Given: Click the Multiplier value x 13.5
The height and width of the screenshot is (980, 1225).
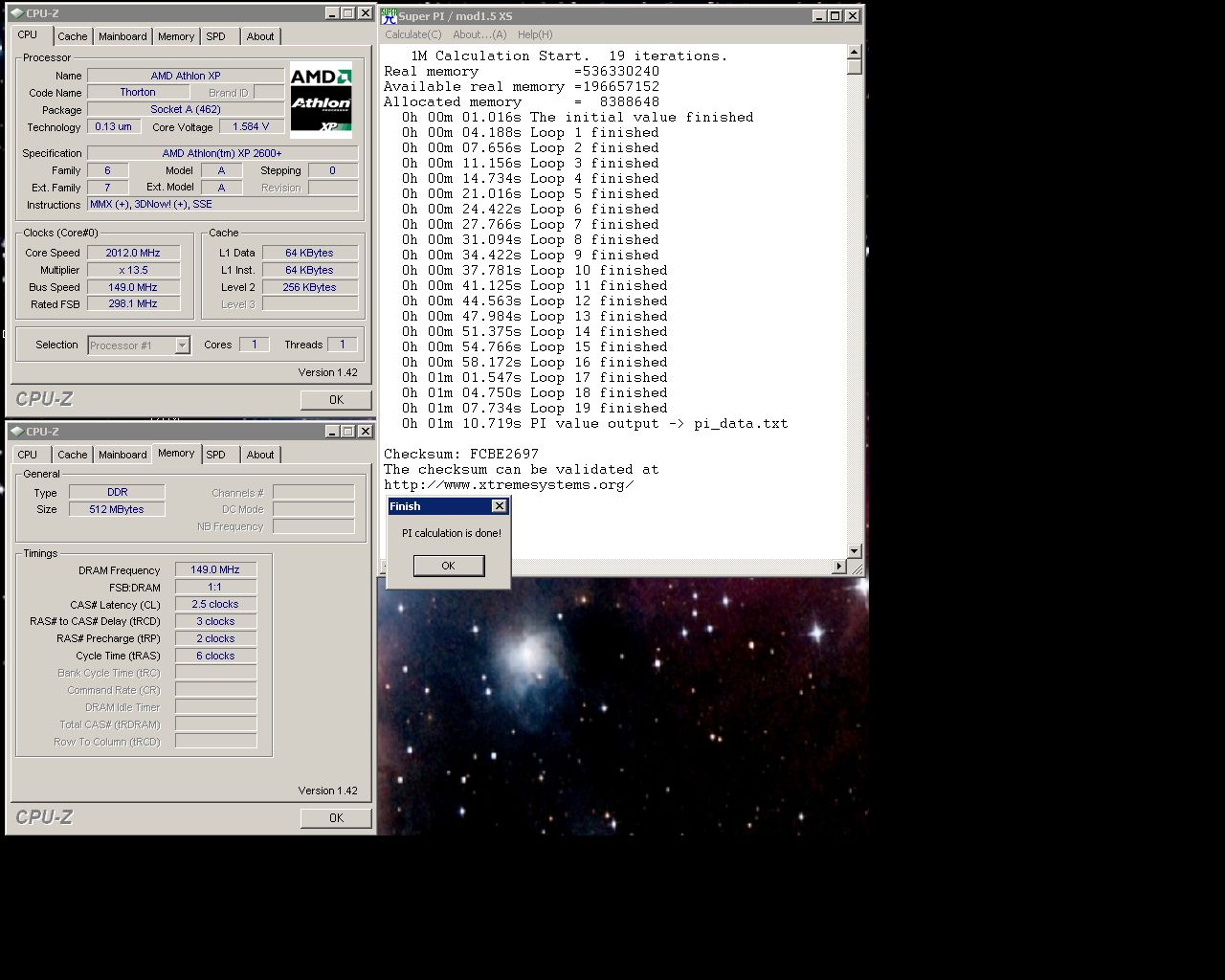Looking at the screenshot, I should point(133,270).
